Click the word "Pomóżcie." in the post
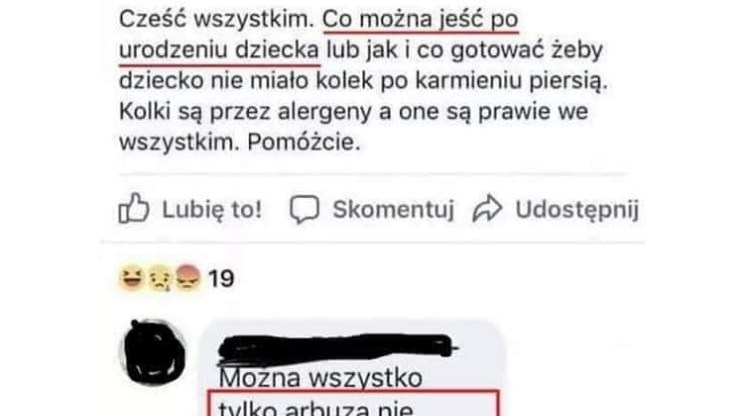 pos(304,142)
